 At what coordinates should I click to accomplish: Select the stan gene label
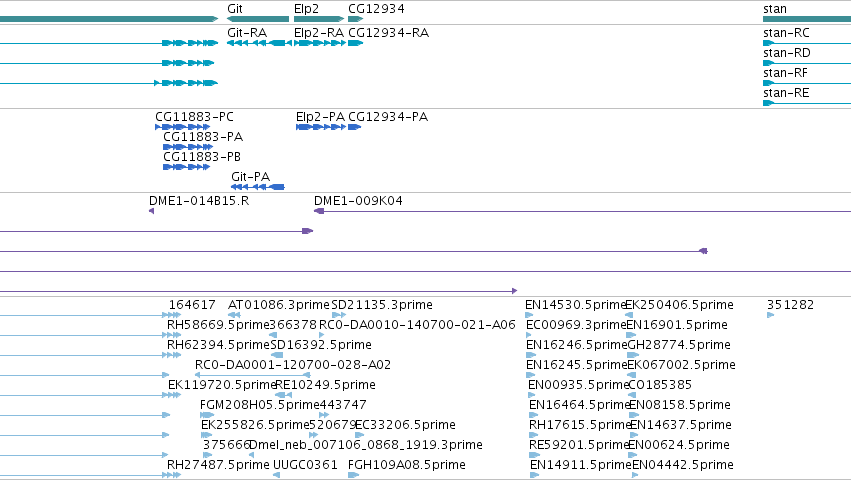pyautogui.click(x=774, y=9)
